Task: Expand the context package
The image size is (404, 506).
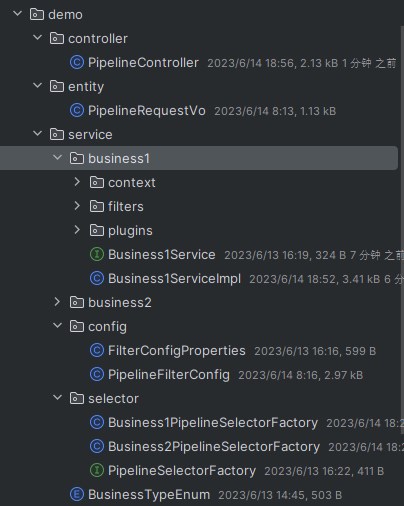Action: pyautogui.click(x=77, y=182)
